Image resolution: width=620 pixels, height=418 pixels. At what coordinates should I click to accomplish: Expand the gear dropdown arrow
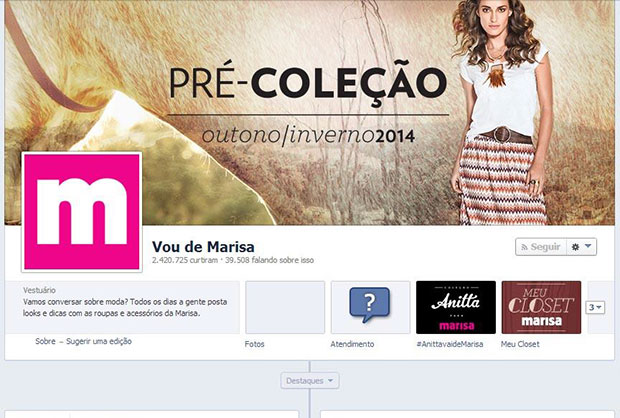pyautogui.click(x=588, y=246)
